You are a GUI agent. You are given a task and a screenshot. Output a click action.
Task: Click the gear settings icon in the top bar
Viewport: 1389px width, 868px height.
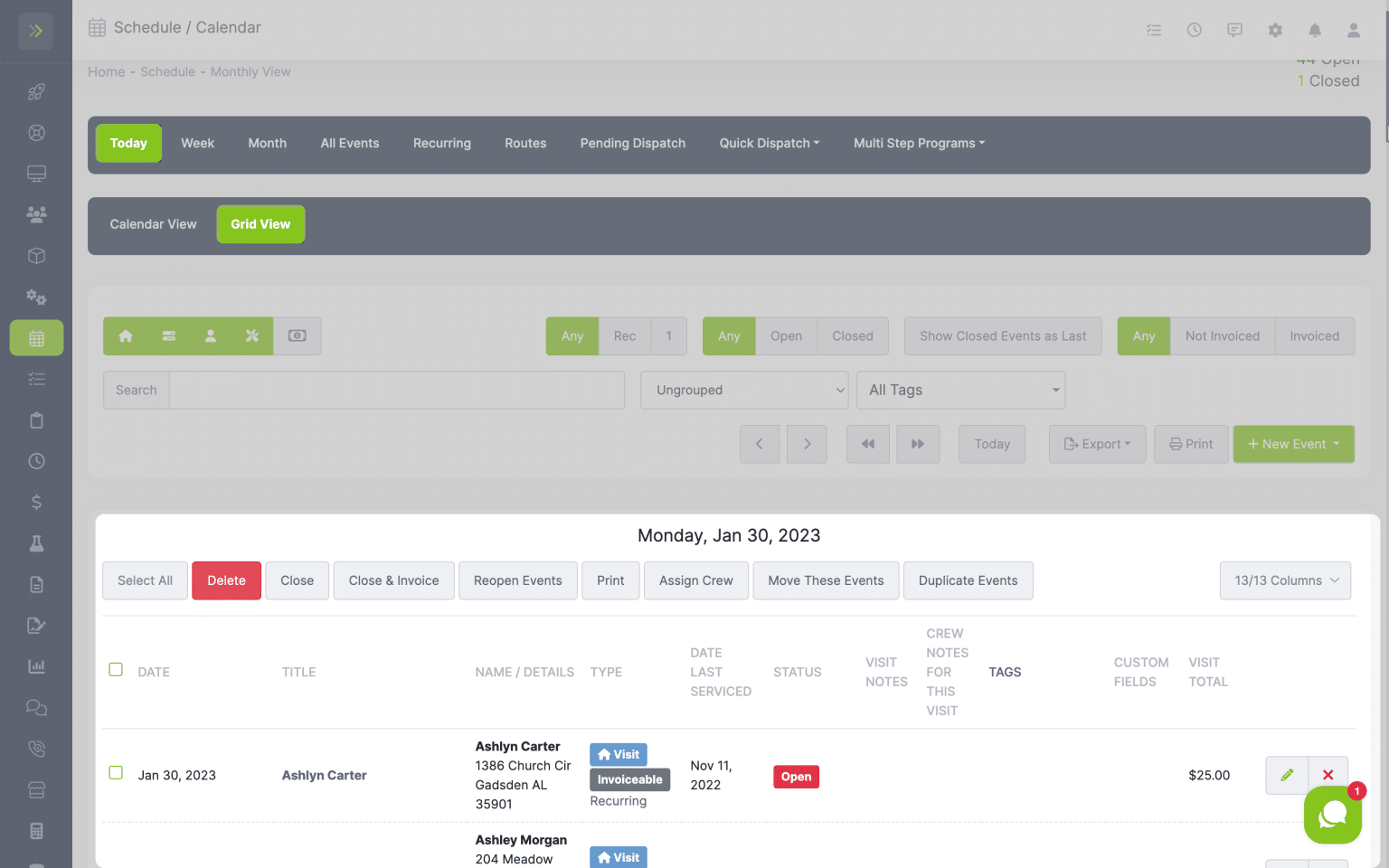pyautogui.click(x=1275, y=30)
